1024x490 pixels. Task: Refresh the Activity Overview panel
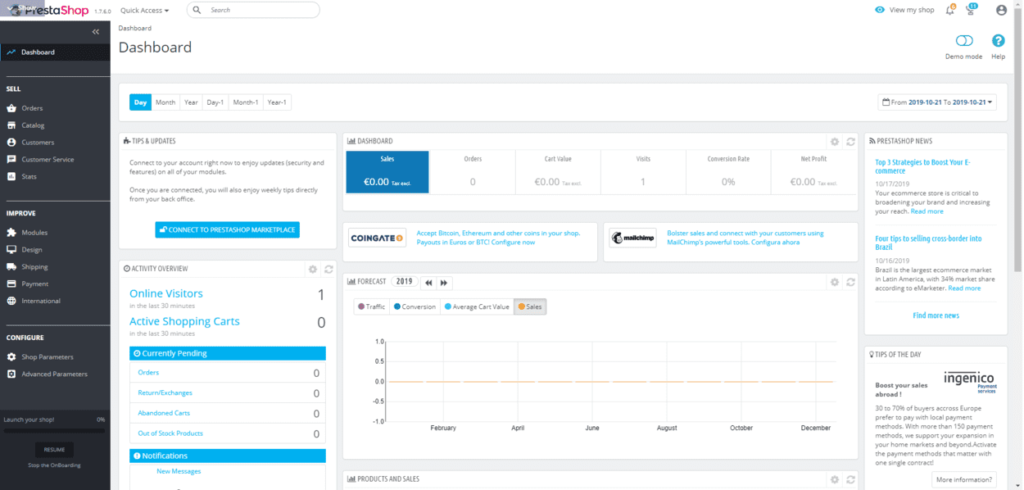pos(328,269)
